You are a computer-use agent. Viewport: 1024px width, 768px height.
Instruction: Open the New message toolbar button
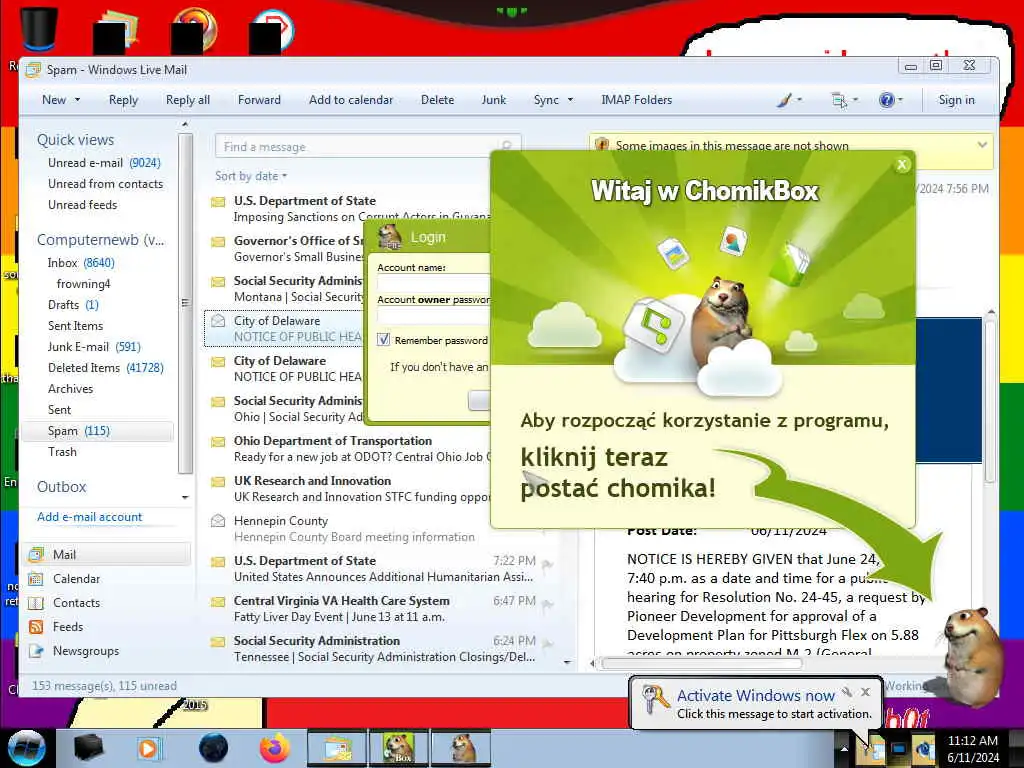click(54, 100)
